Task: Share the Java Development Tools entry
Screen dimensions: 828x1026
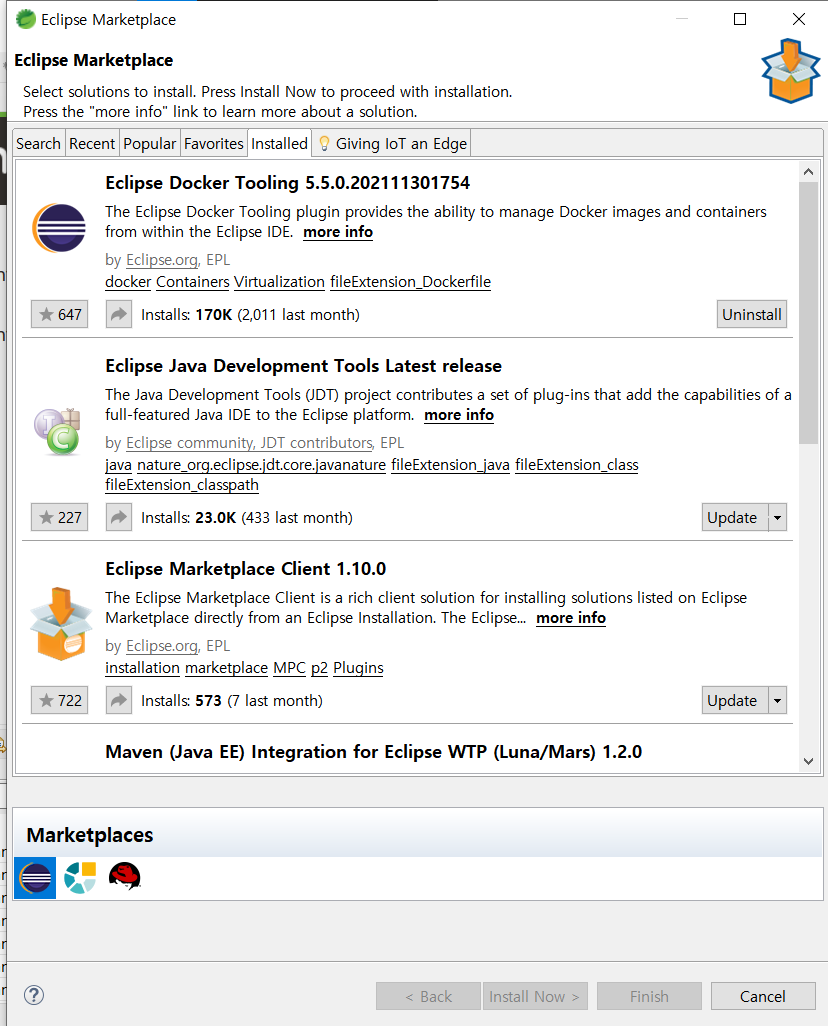Action: [x=118, y=518]
